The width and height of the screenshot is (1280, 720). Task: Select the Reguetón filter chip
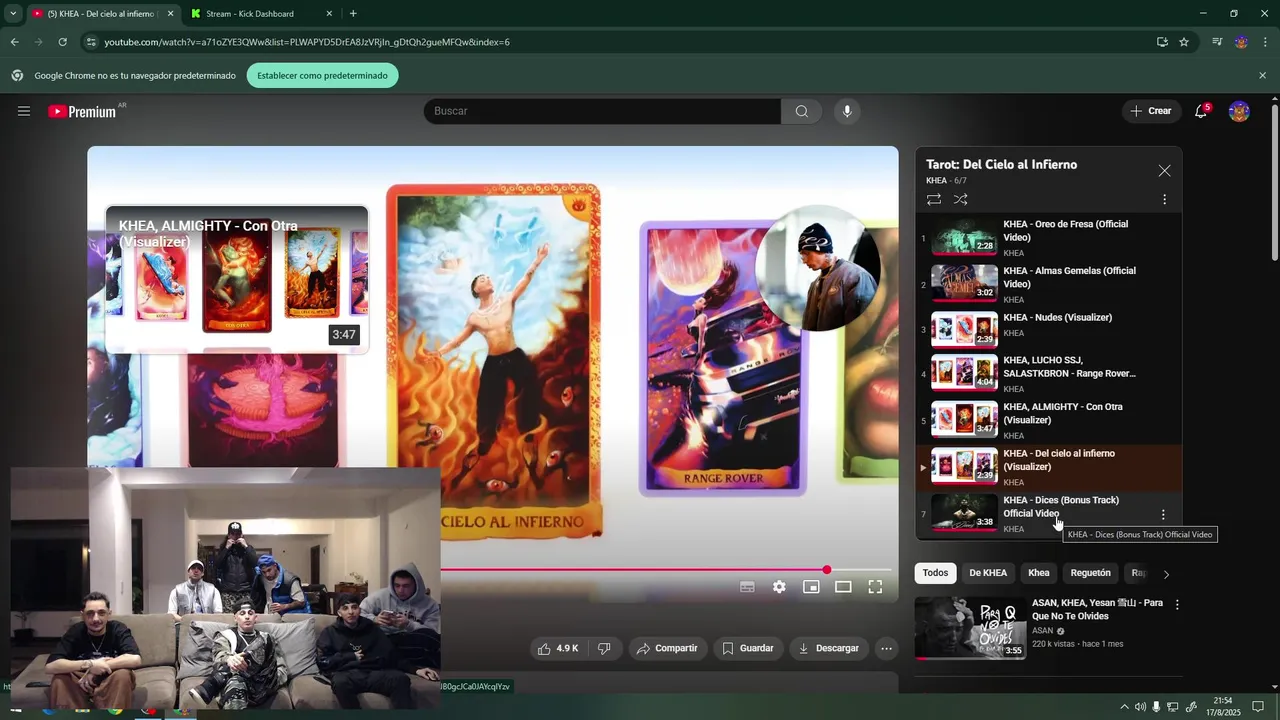click(x=1090, y=573)
